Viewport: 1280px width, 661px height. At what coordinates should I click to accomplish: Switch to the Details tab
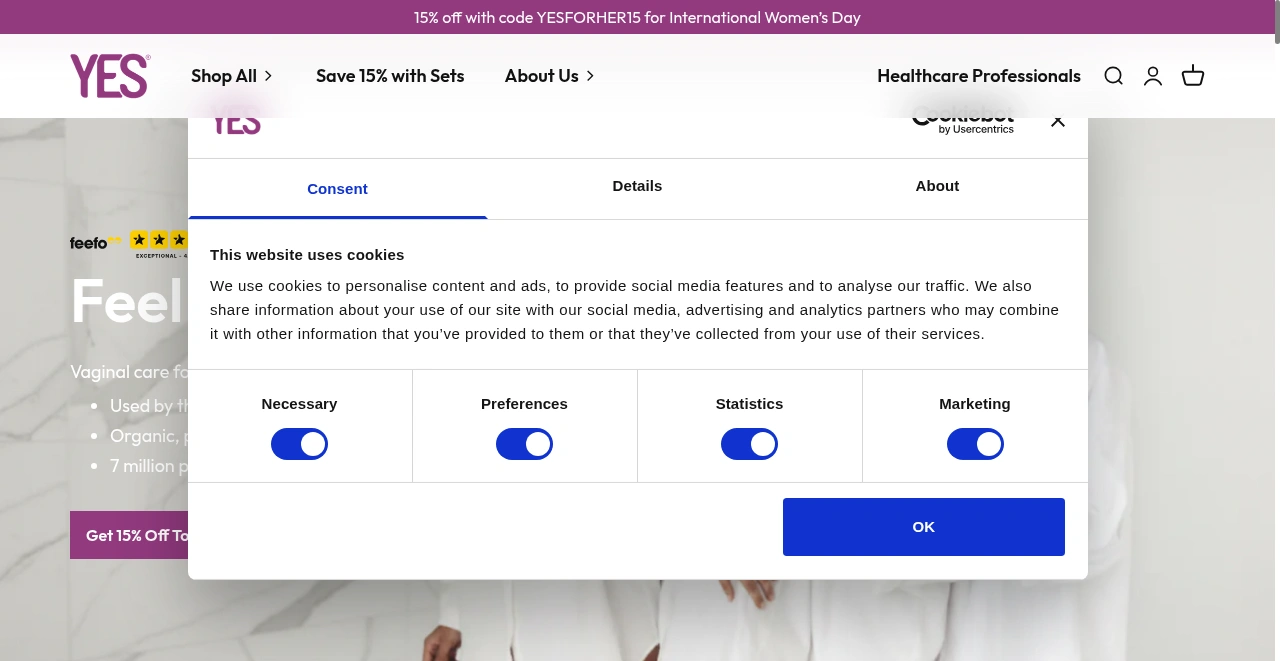tap(637, 186)
